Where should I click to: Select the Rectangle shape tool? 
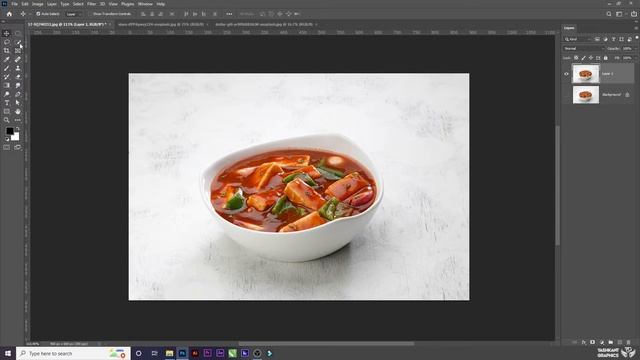click(7, 111)
